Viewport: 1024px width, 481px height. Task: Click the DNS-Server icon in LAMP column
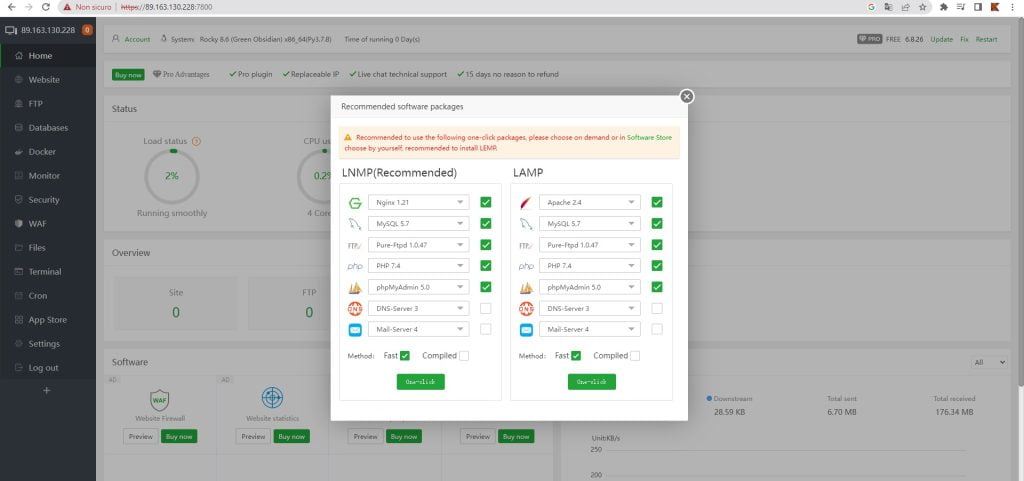526,308
